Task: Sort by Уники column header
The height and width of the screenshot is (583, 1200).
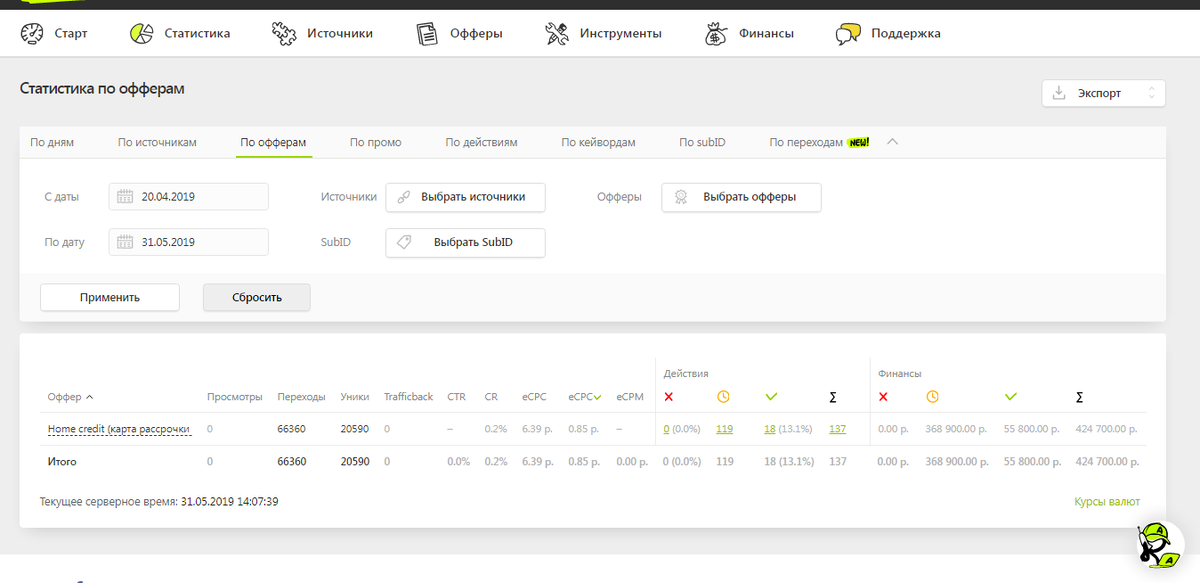Action: pos(355,397)
